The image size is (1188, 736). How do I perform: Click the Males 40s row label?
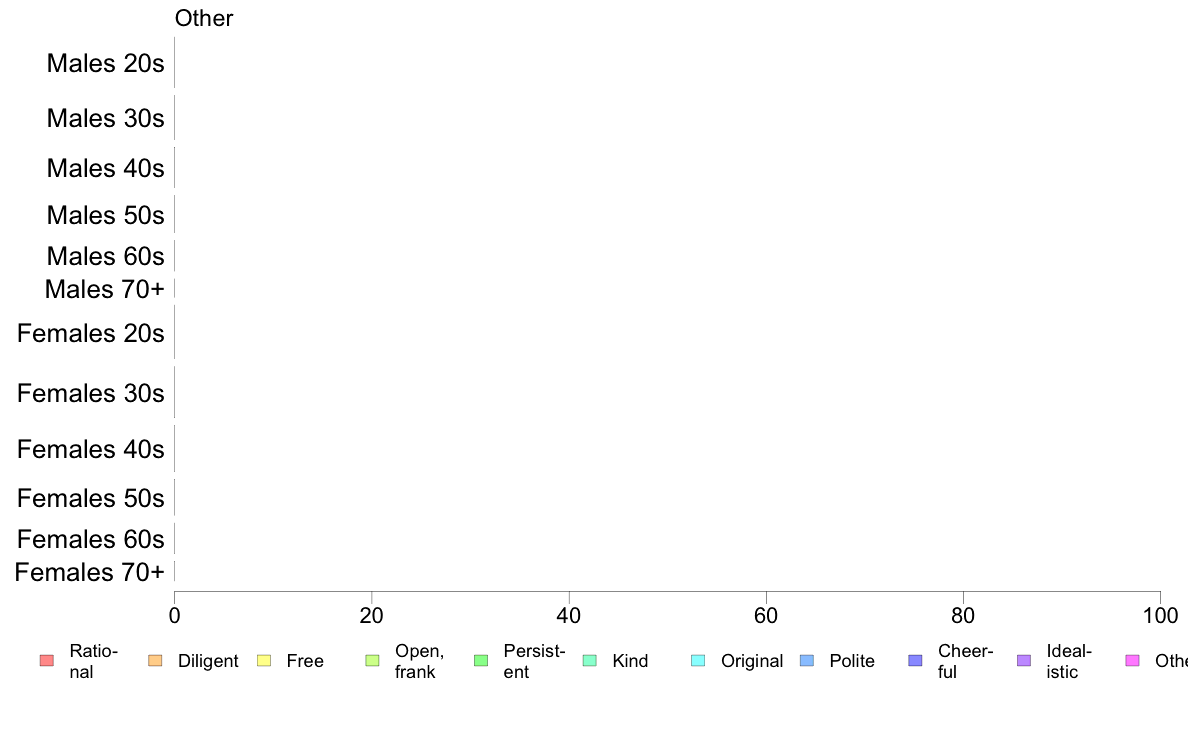point(105,168)
